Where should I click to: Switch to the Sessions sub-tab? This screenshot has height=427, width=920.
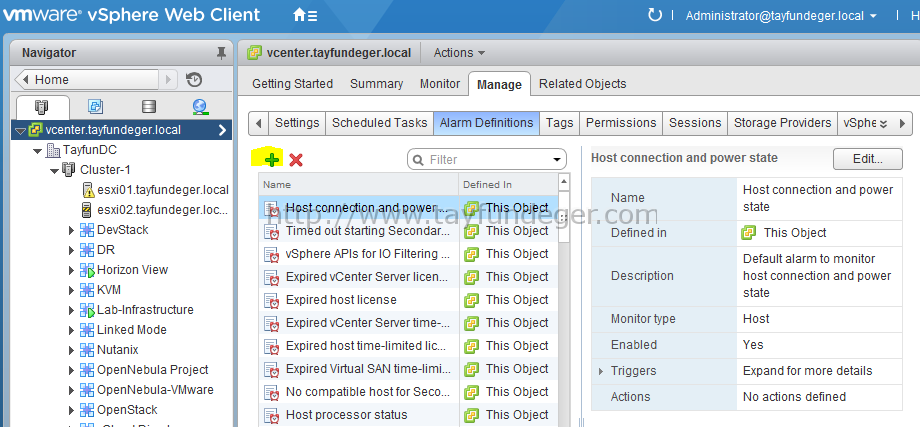coord(695,123)
